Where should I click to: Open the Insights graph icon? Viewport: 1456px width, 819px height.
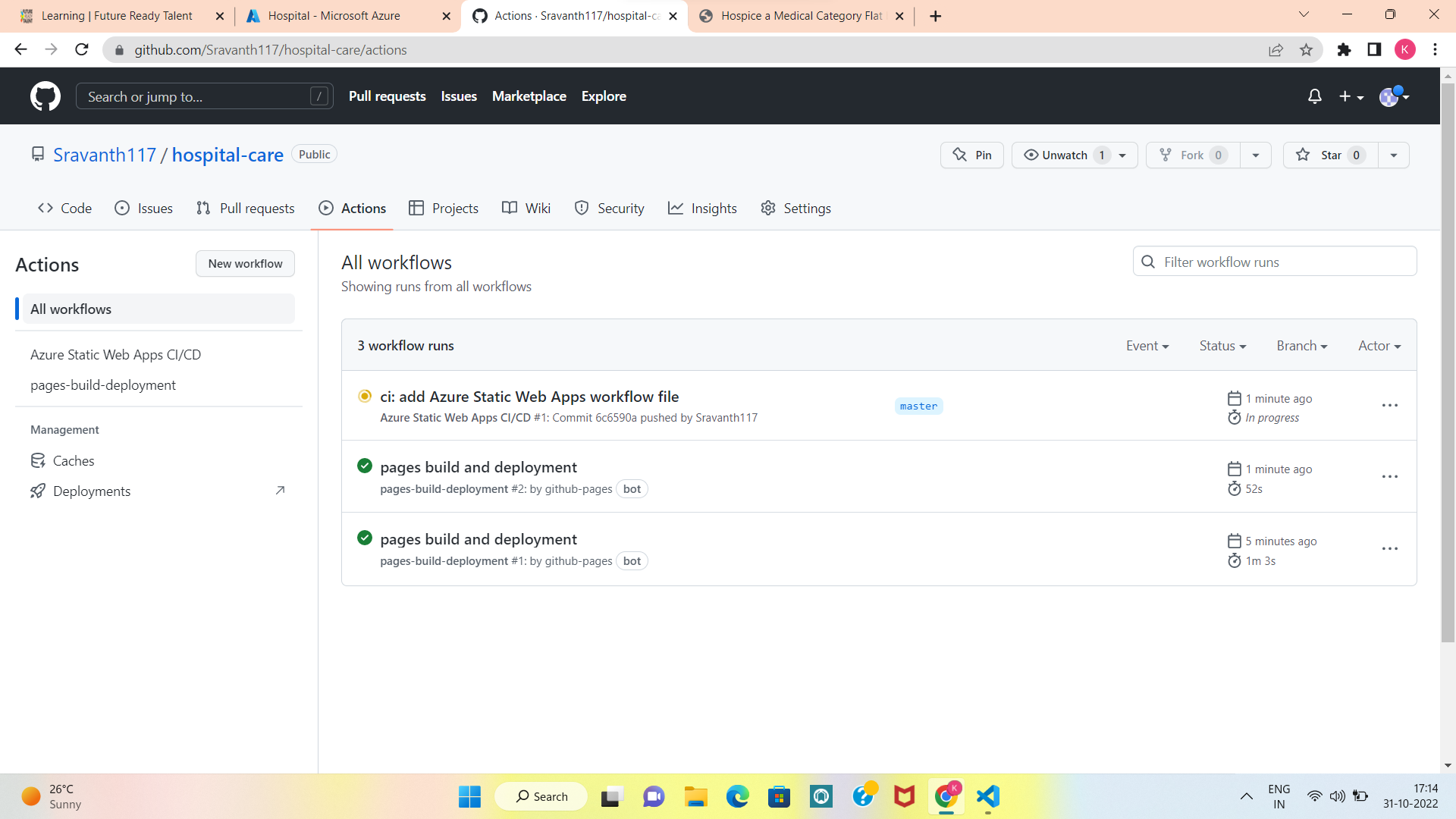point(702,208)
